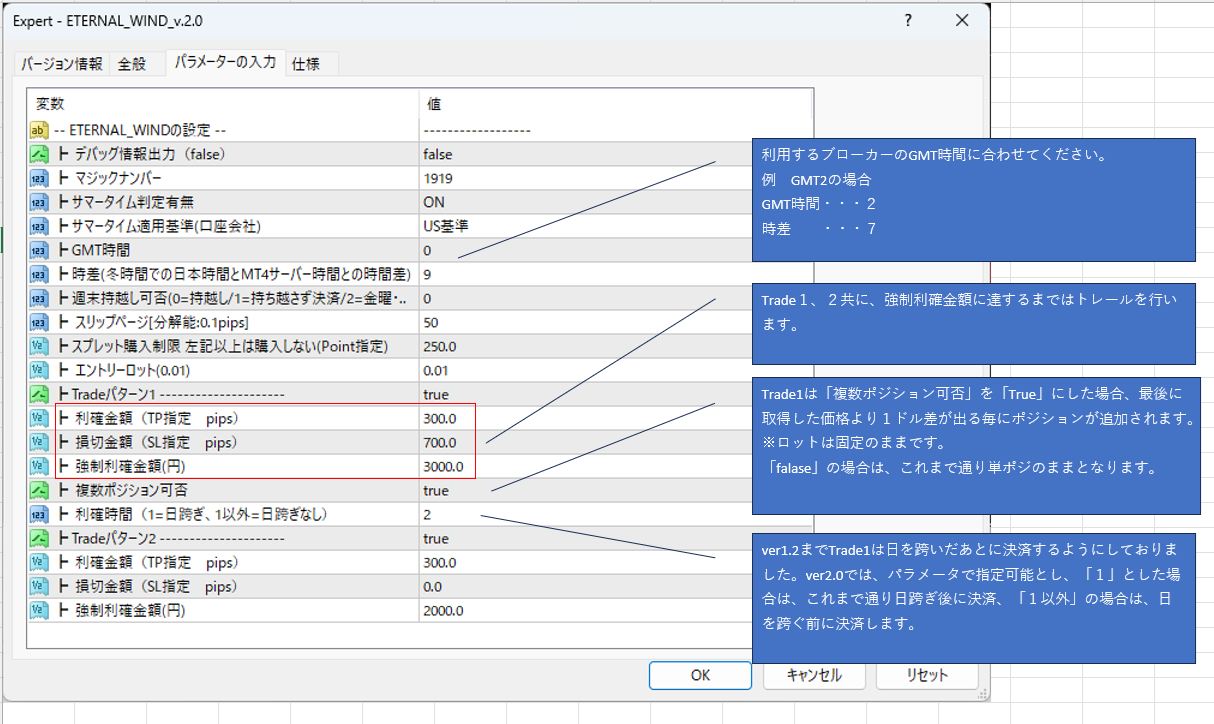Click the icon beside Tradeパターン1 row
1214x724 pixels.
pos(39,394)
